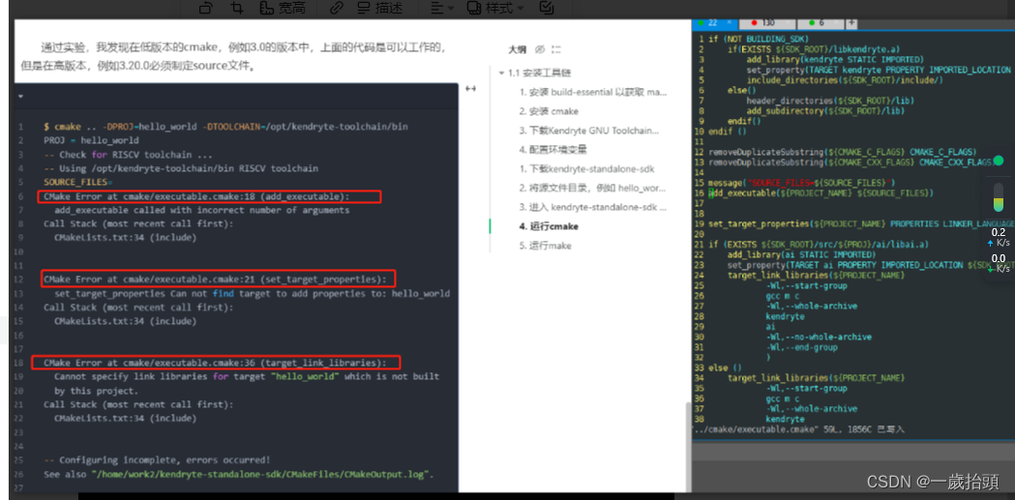Go to outline item 2. 将源文件目录
This screenshot has width=1015, height=500.
pos(593,188)
